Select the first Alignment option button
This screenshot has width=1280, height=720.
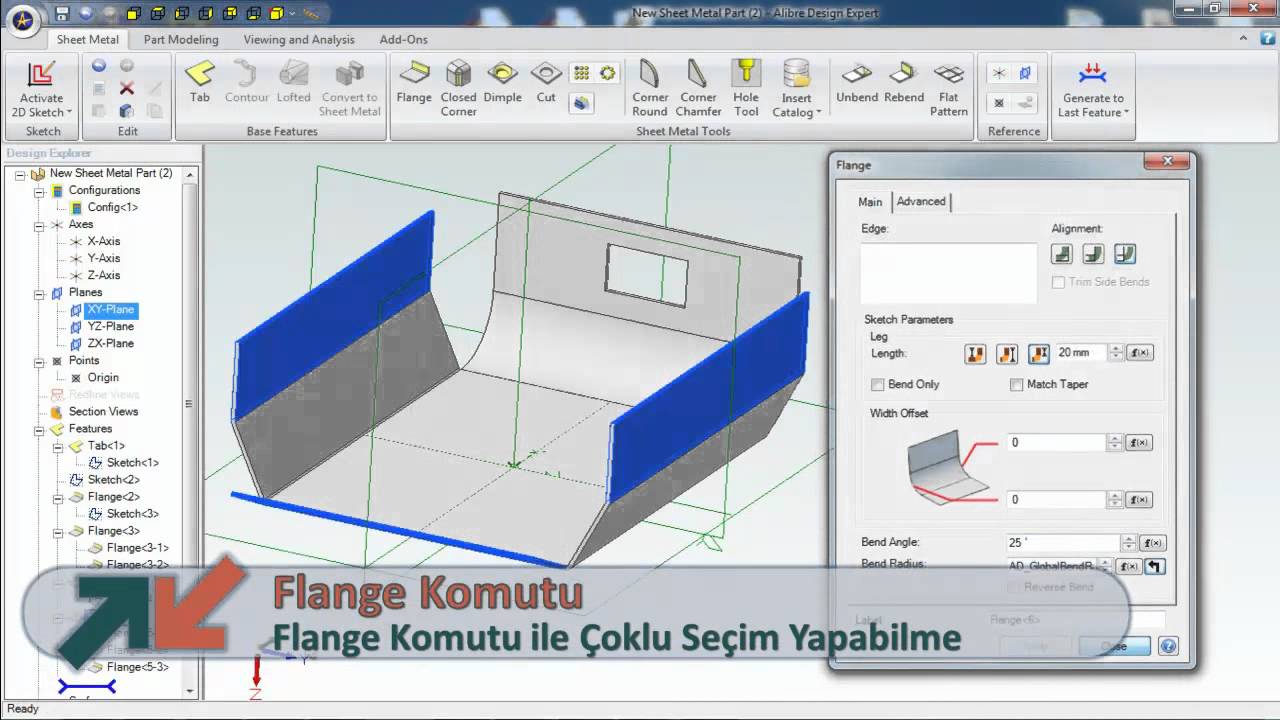(1063, 254)
